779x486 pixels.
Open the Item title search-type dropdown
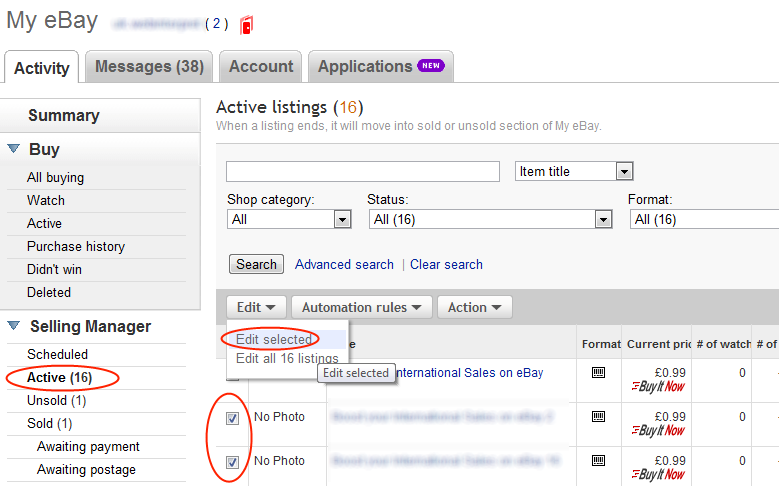coord(624,172)
